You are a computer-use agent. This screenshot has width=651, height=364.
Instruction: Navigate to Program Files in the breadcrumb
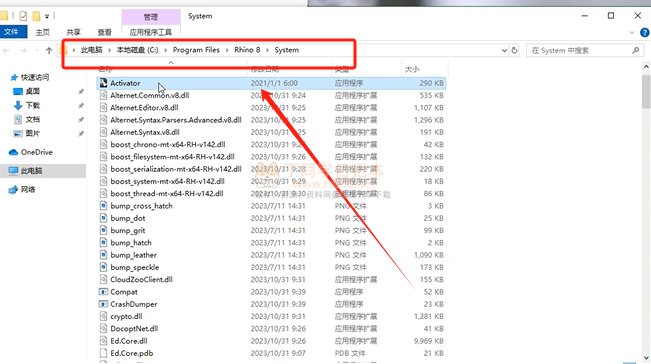point(196,50)
